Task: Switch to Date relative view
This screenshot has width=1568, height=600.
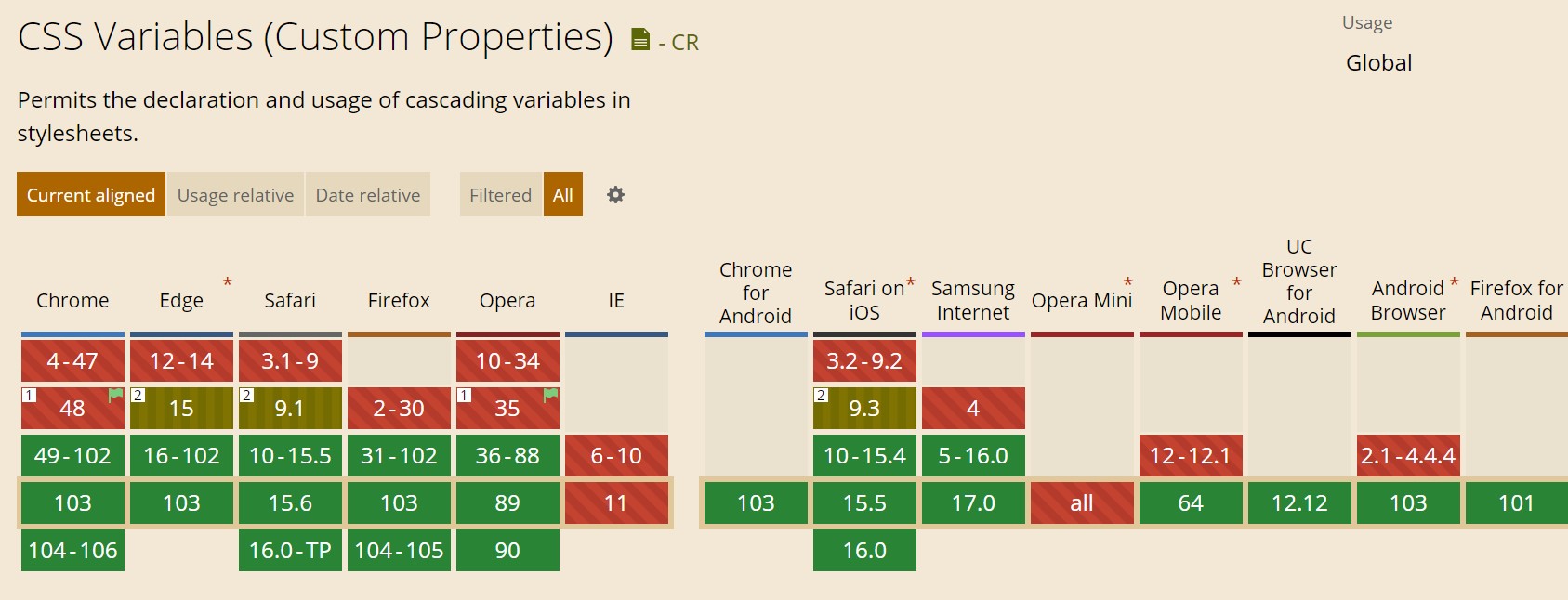Action: (x=368, y=195)
